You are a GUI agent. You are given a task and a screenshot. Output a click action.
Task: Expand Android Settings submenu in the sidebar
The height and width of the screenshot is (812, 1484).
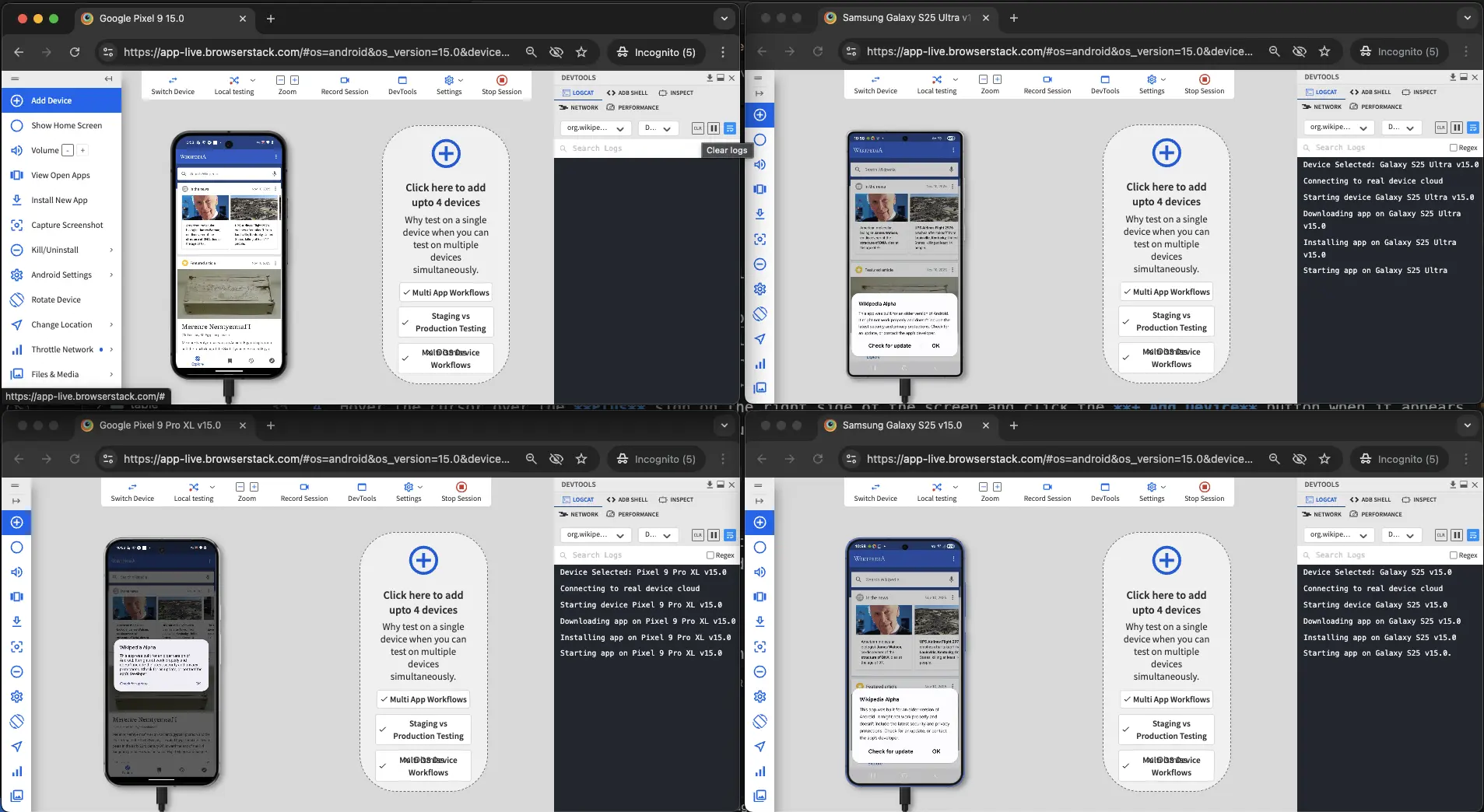tap(111, 275)
